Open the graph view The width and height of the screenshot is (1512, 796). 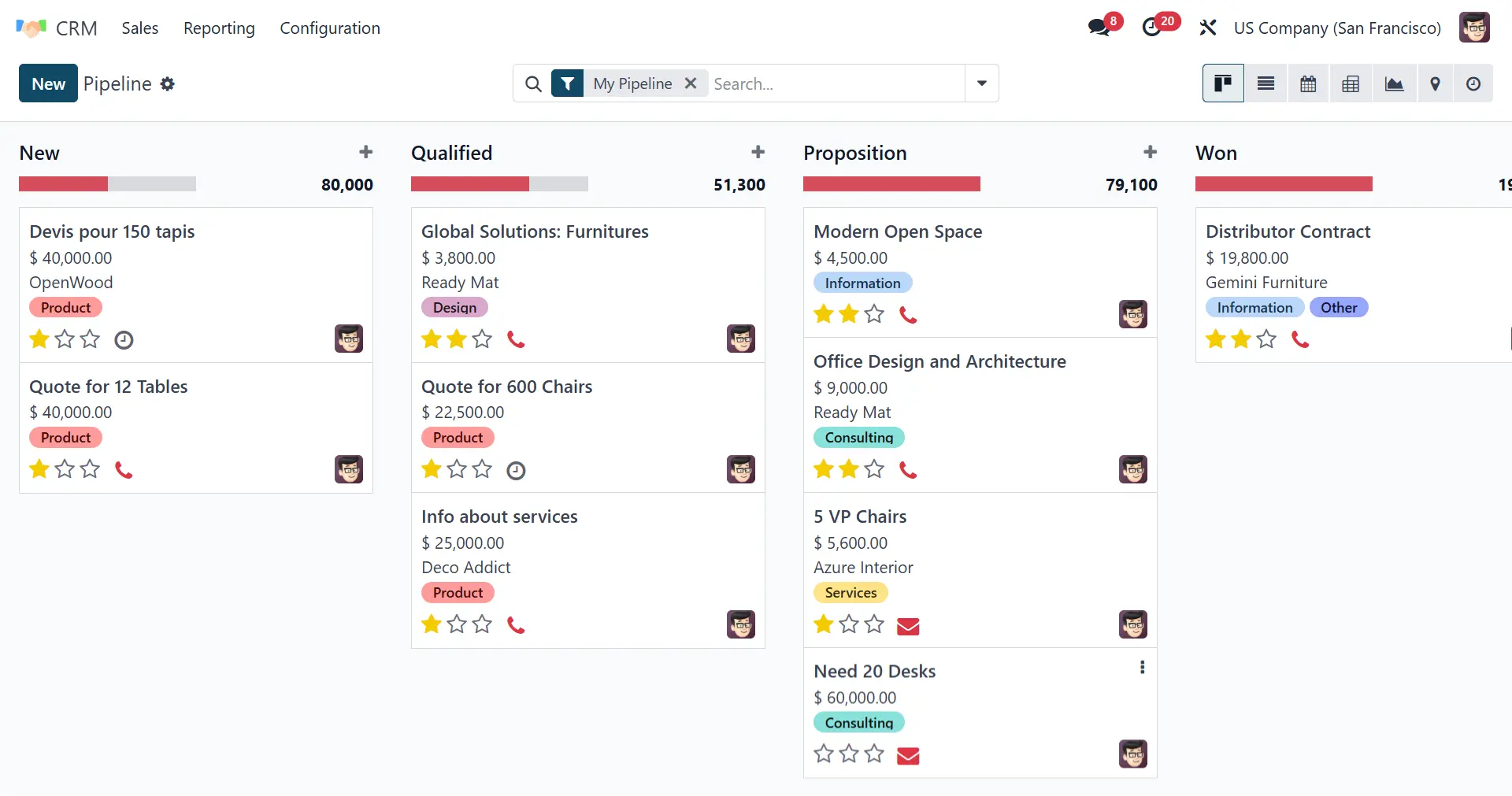(x=1394, y=83)
